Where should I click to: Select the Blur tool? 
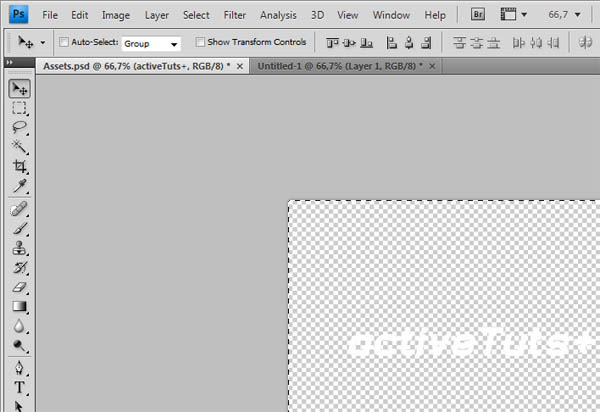[x=19, y=326]
